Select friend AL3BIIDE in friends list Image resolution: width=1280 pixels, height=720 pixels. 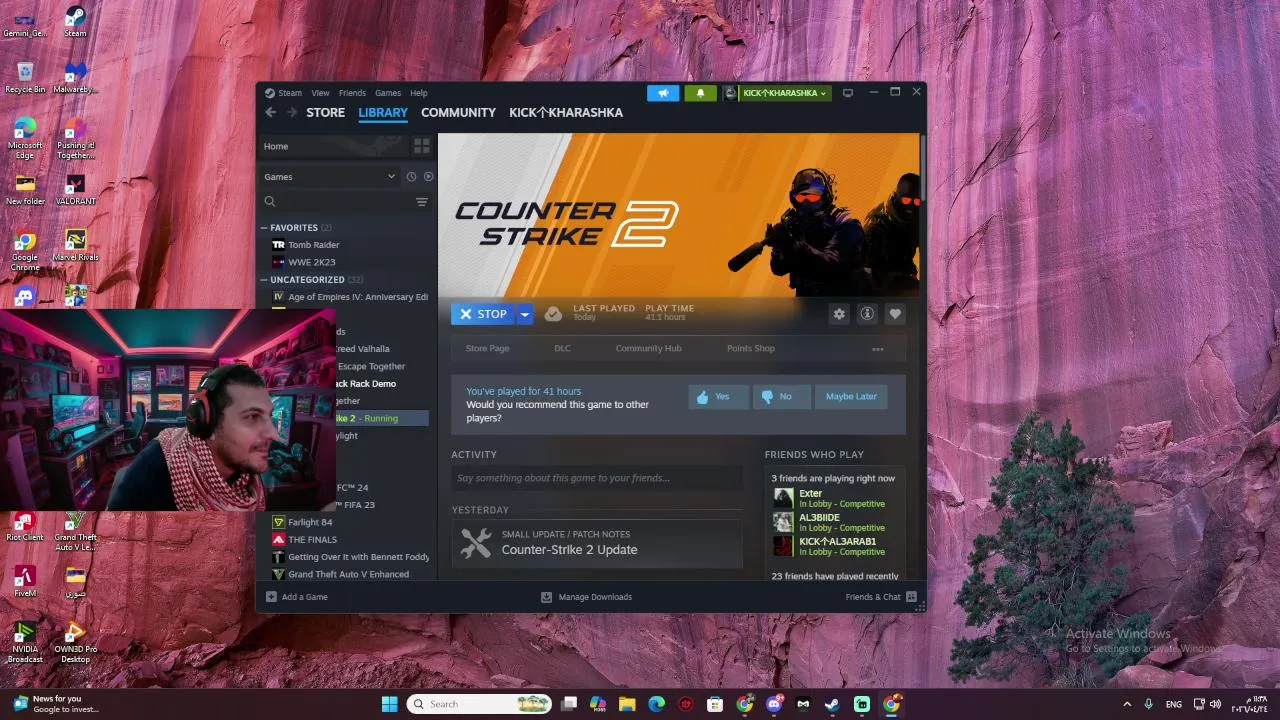pyautogui.click(x=835, y=522)
